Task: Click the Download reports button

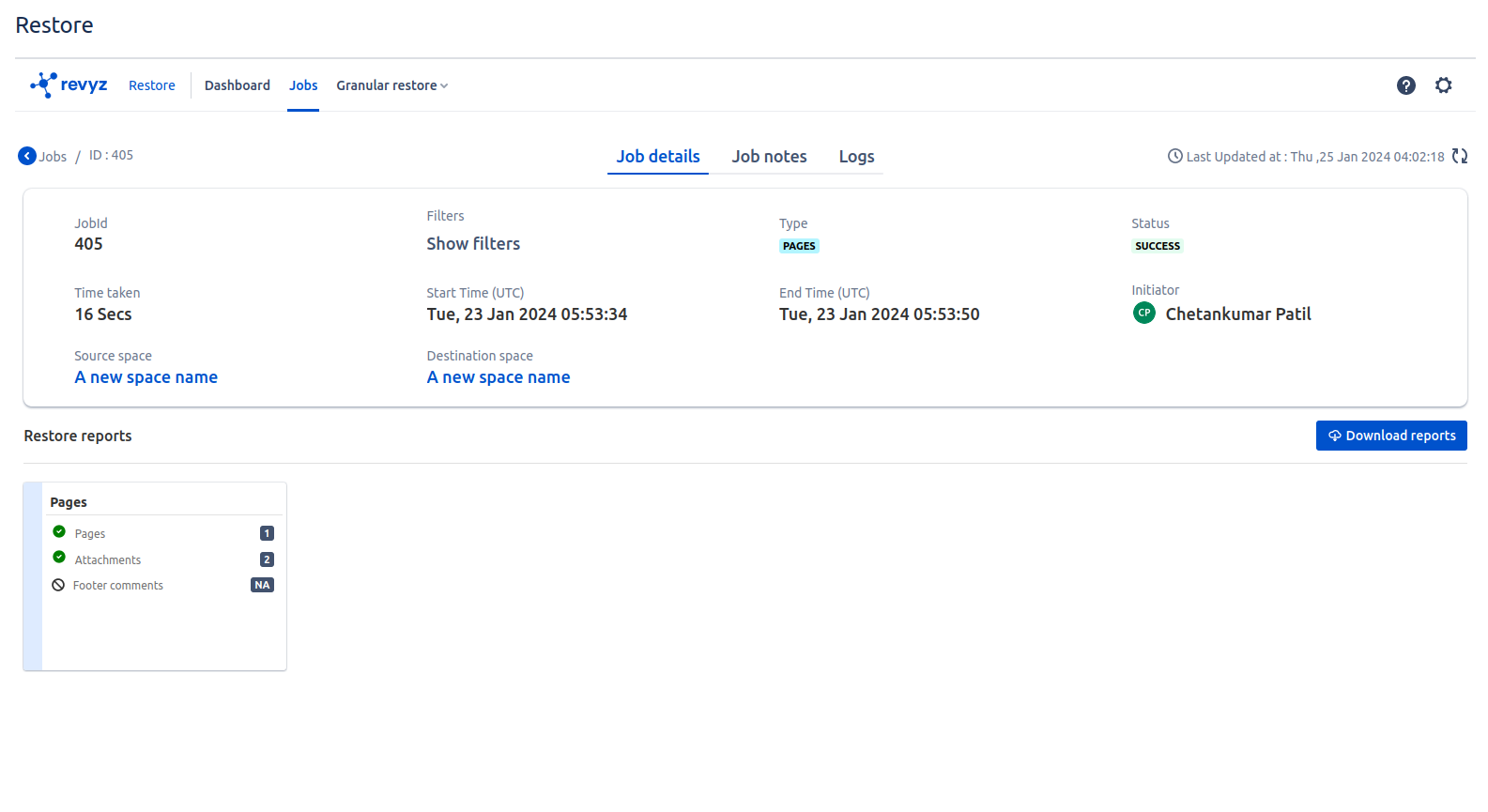Action: point(1390,436)
